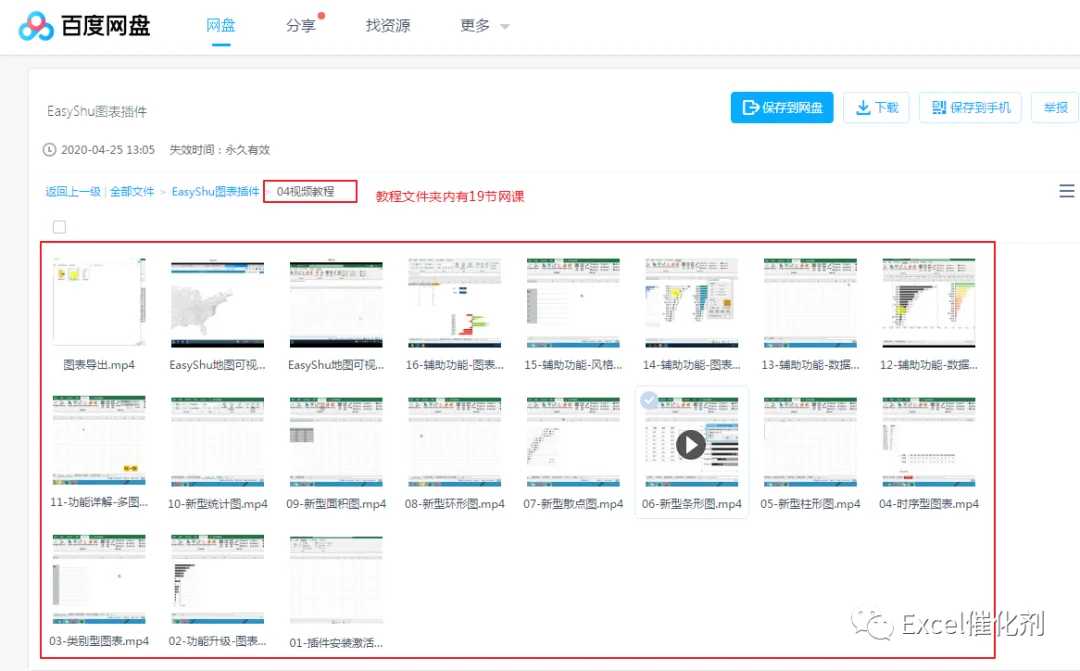Image resolution: width=1080 pixels, height=671 pixels.
Task: Click the list view toggle icon
Action: click(1066, 191)
